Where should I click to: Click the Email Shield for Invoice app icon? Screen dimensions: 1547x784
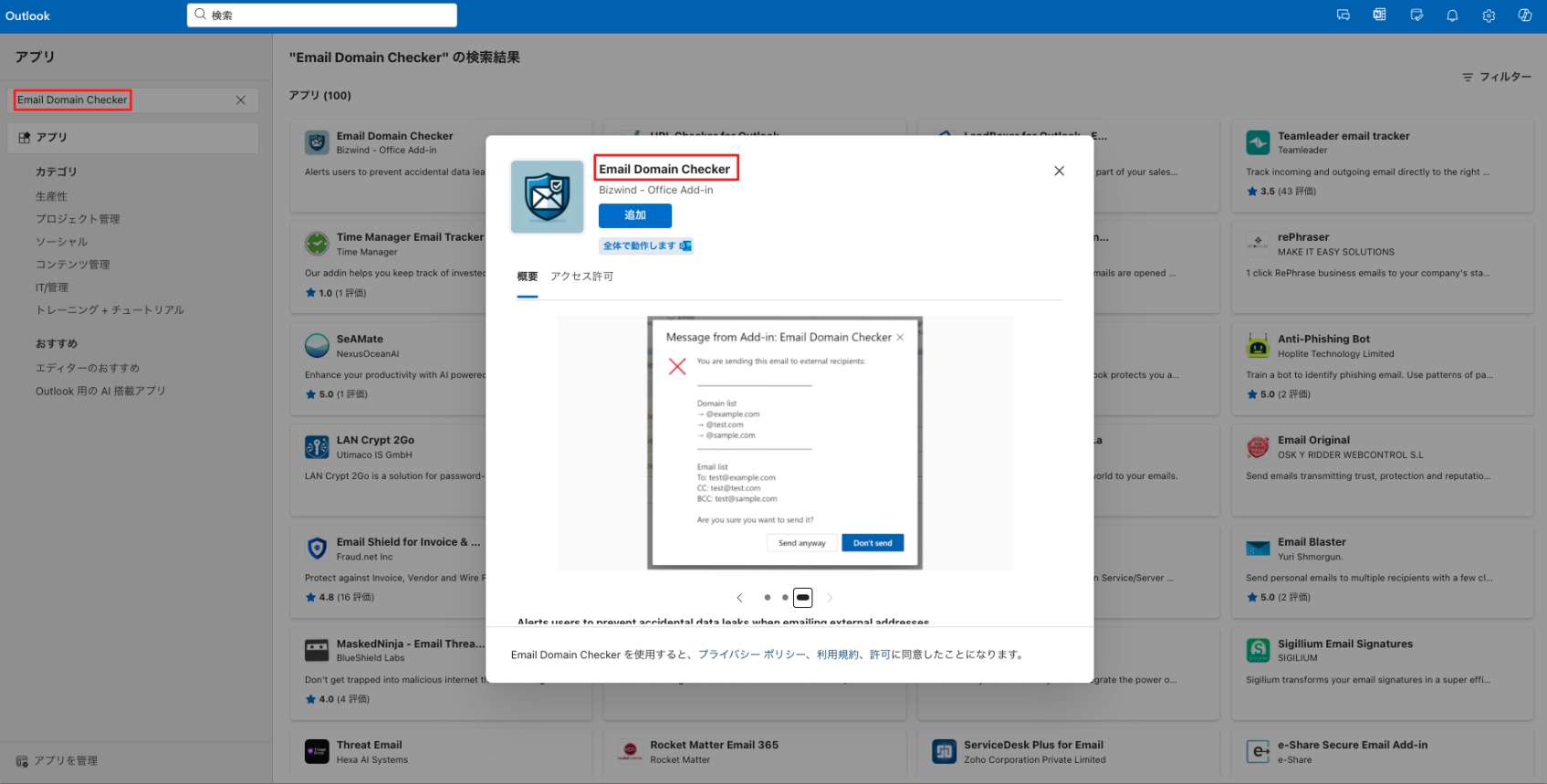317,549
